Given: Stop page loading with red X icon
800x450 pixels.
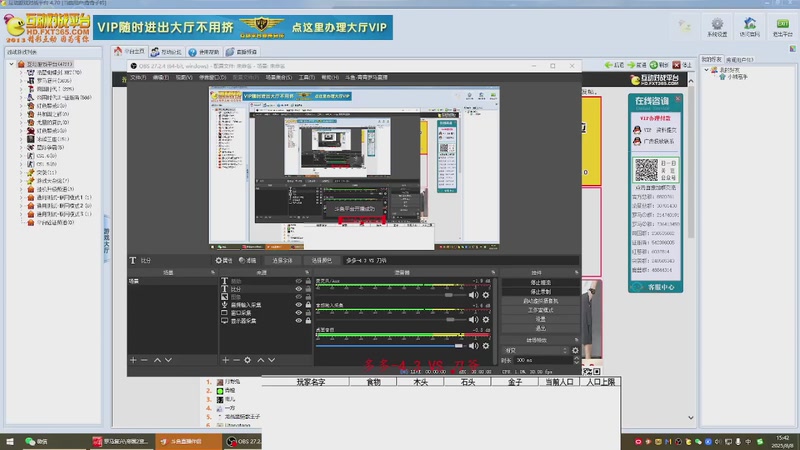Looking at the screenshot, I should point(682,65).
